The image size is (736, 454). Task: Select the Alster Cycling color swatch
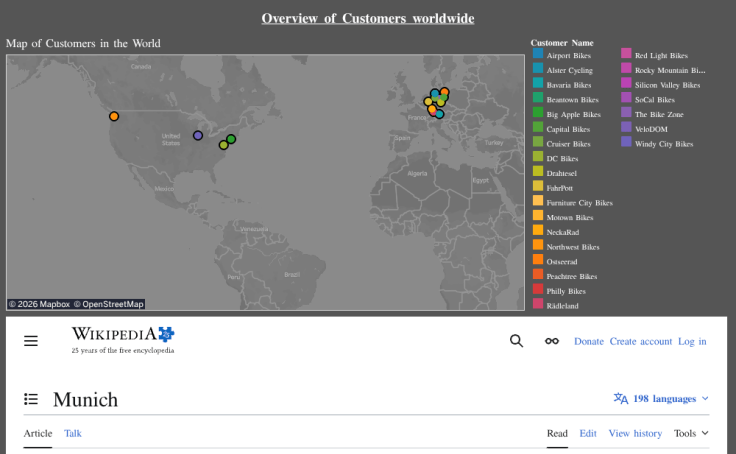click(538, 69)
